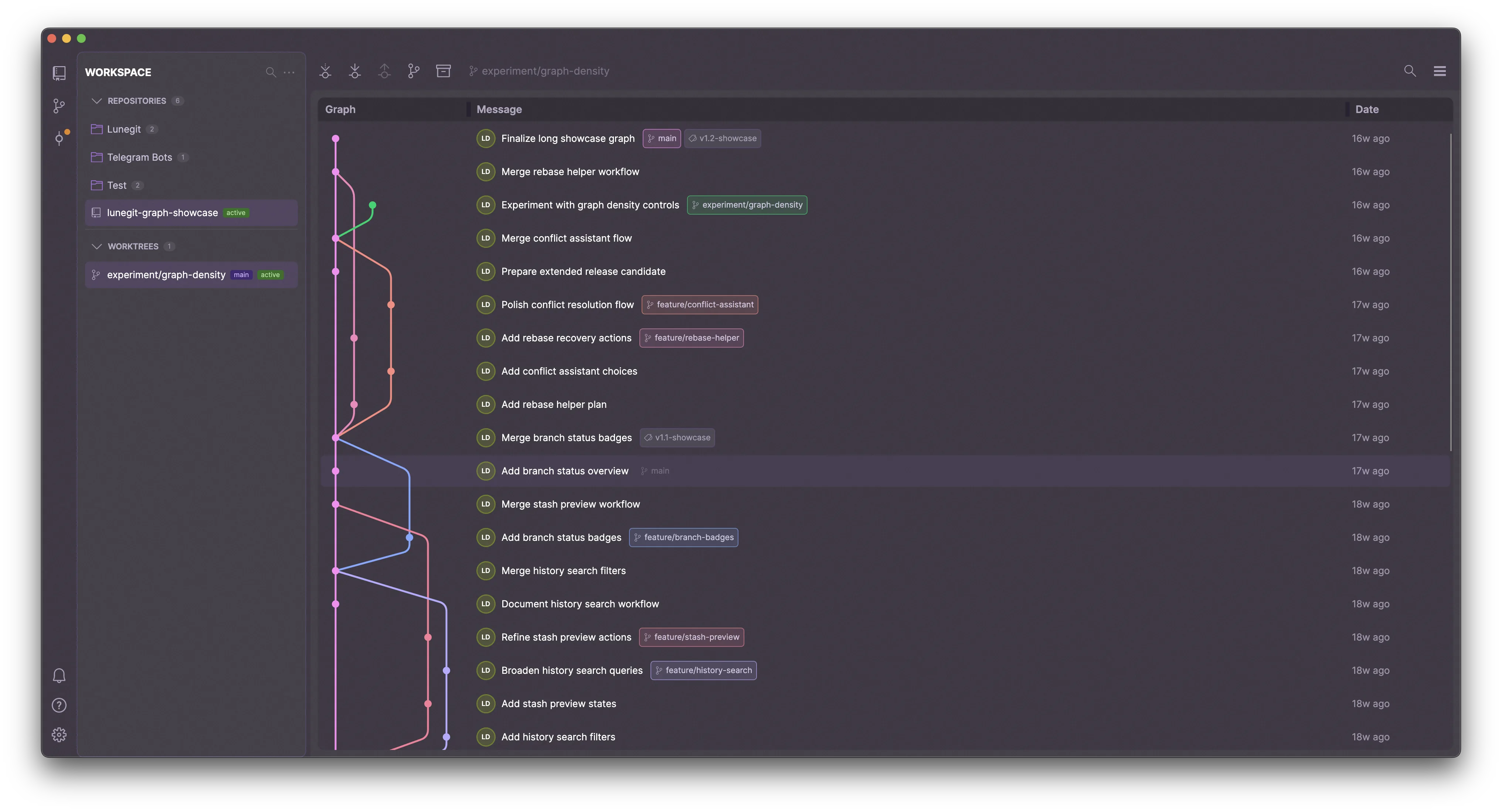Select the 'Merge history search filters' commit
Image resolution: width=1502 pixels, height=812 pixels.
pos(885,571)
